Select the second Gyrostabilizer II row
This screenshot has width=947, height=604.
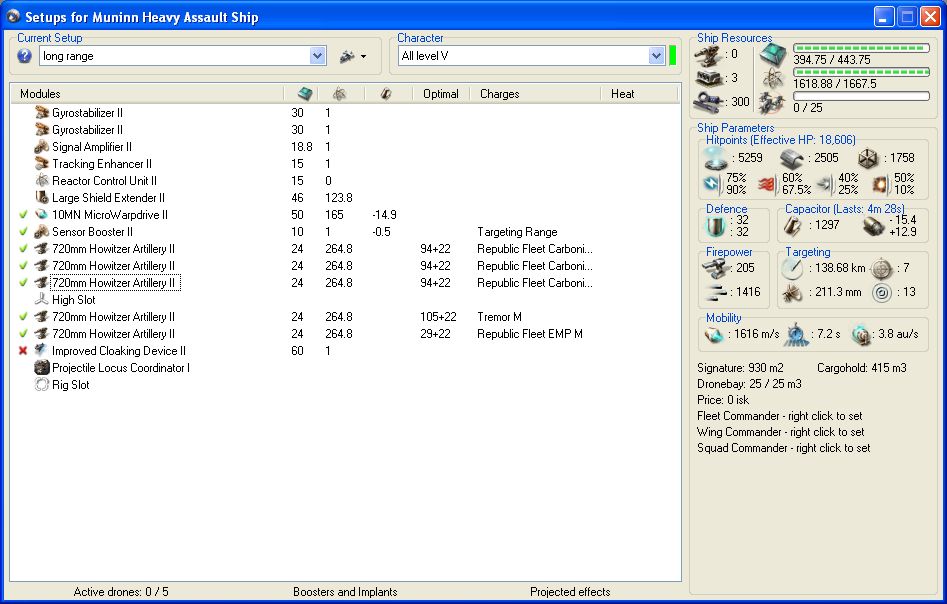click(346, 129)
